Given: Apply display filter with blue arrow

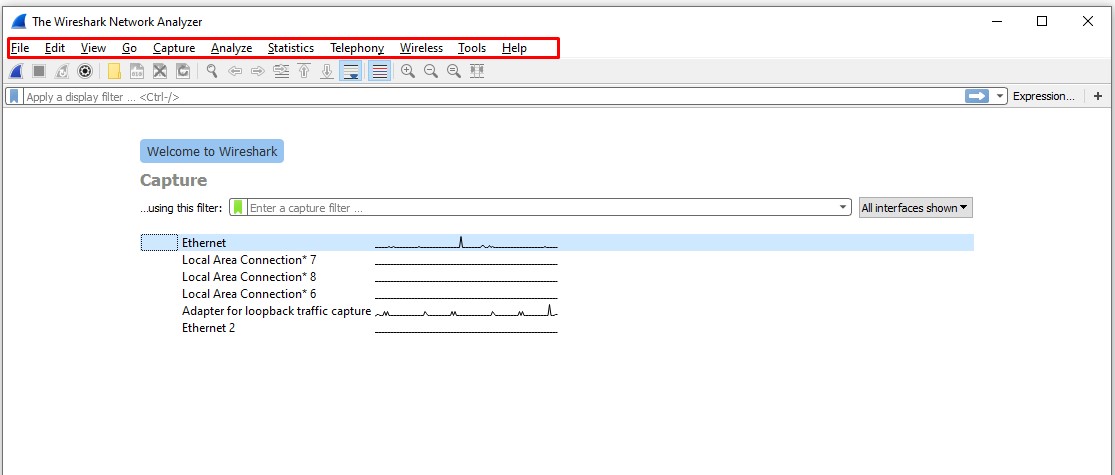Looking at the screenshot, I should [977, 96].
